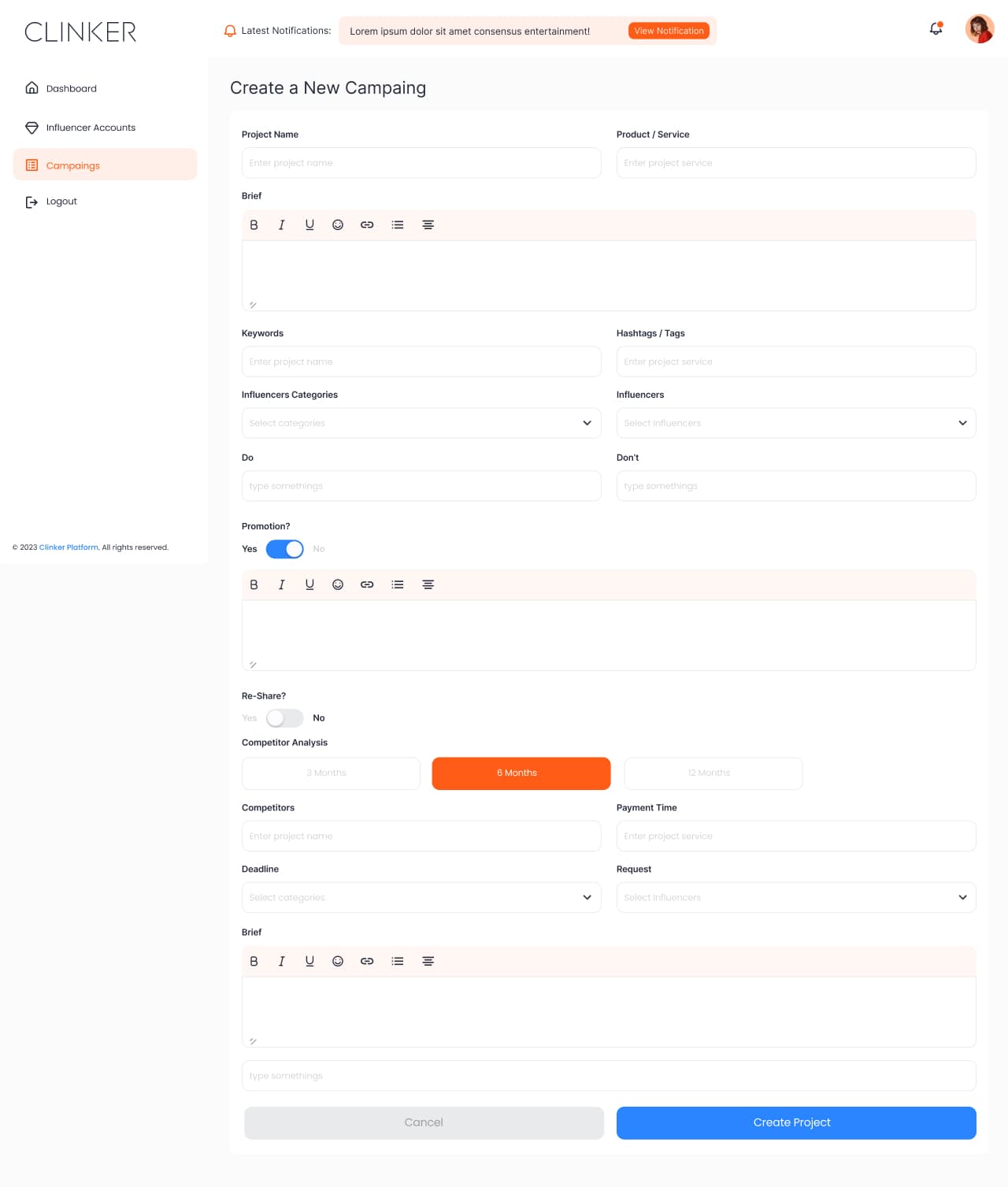Screen dimensions: 1008x1187
Task: Click the View Notification button
Action: (x=669, y=31)
